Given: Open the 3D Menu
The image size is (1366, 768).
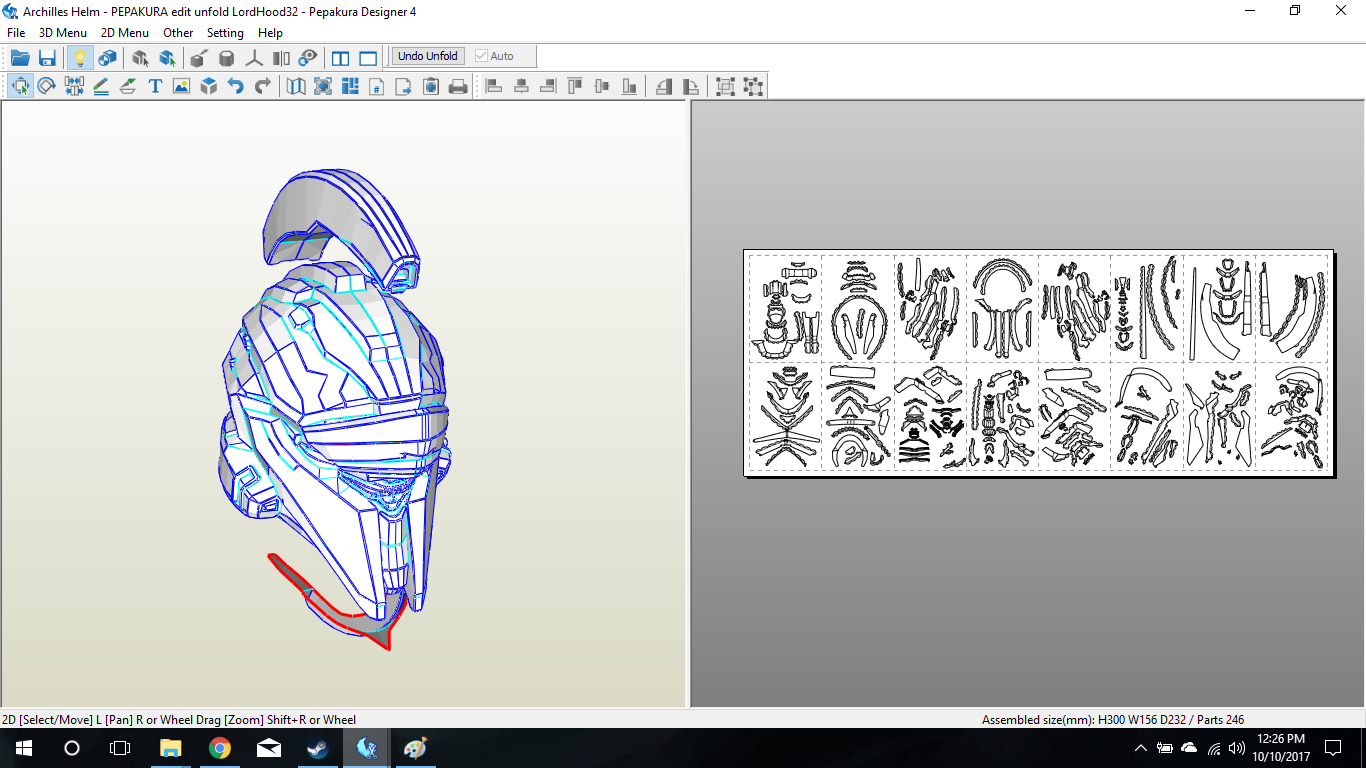Looking at the screenshot, I should tap(63, 33).
